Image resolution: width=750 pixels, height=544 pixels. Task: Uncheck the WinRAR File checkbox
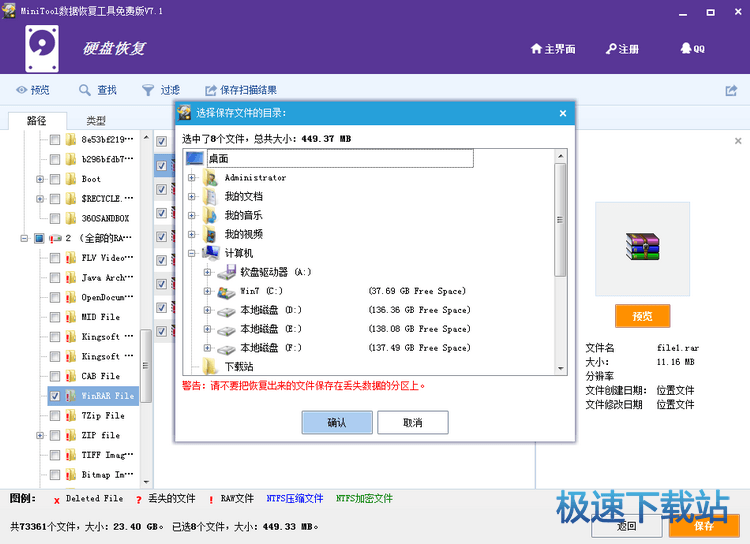click(x=55, y=396)
